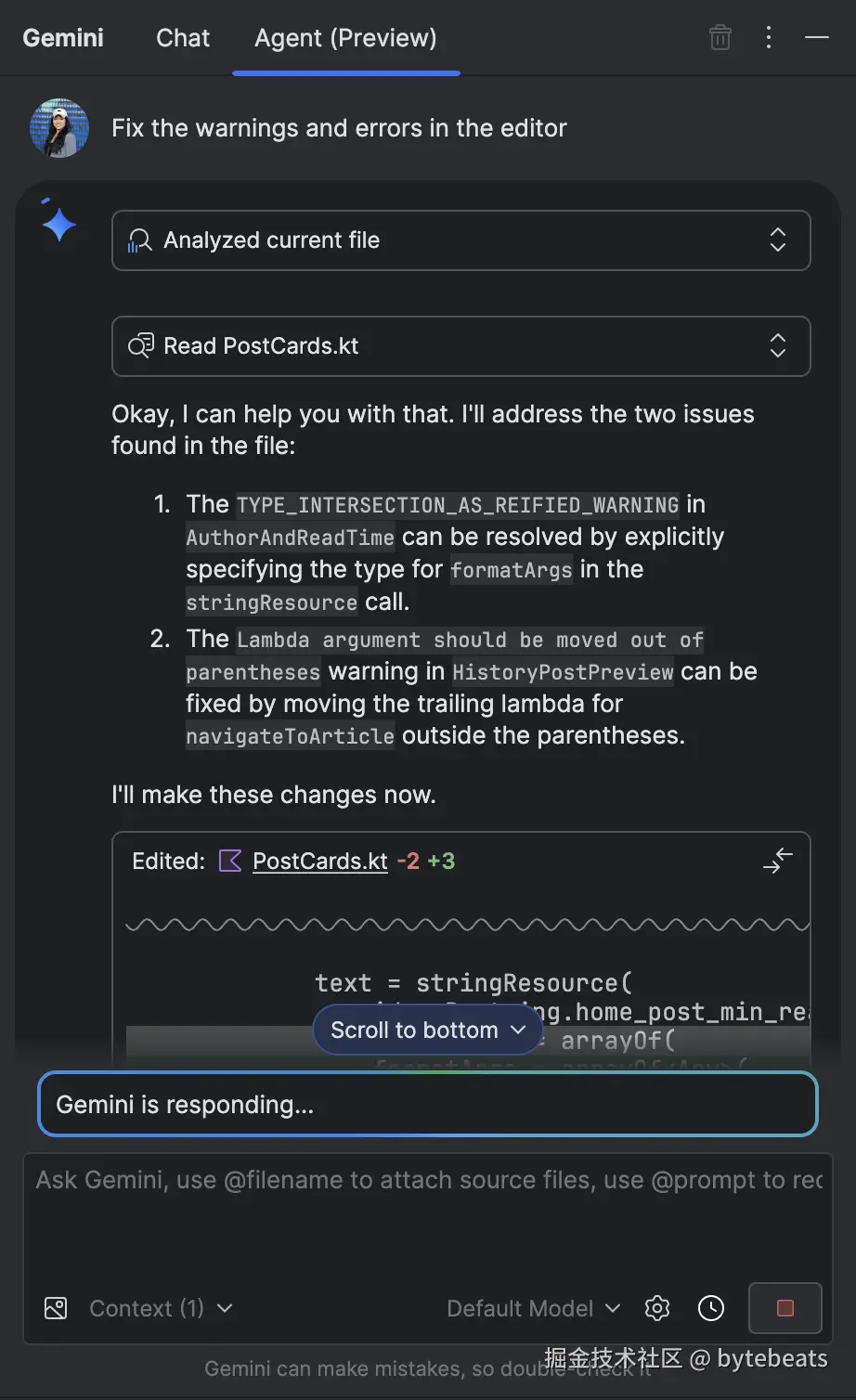Click the Gemini panel title
The width and height of the screenshot is (856, 1400).
click(x=63, y=38)
